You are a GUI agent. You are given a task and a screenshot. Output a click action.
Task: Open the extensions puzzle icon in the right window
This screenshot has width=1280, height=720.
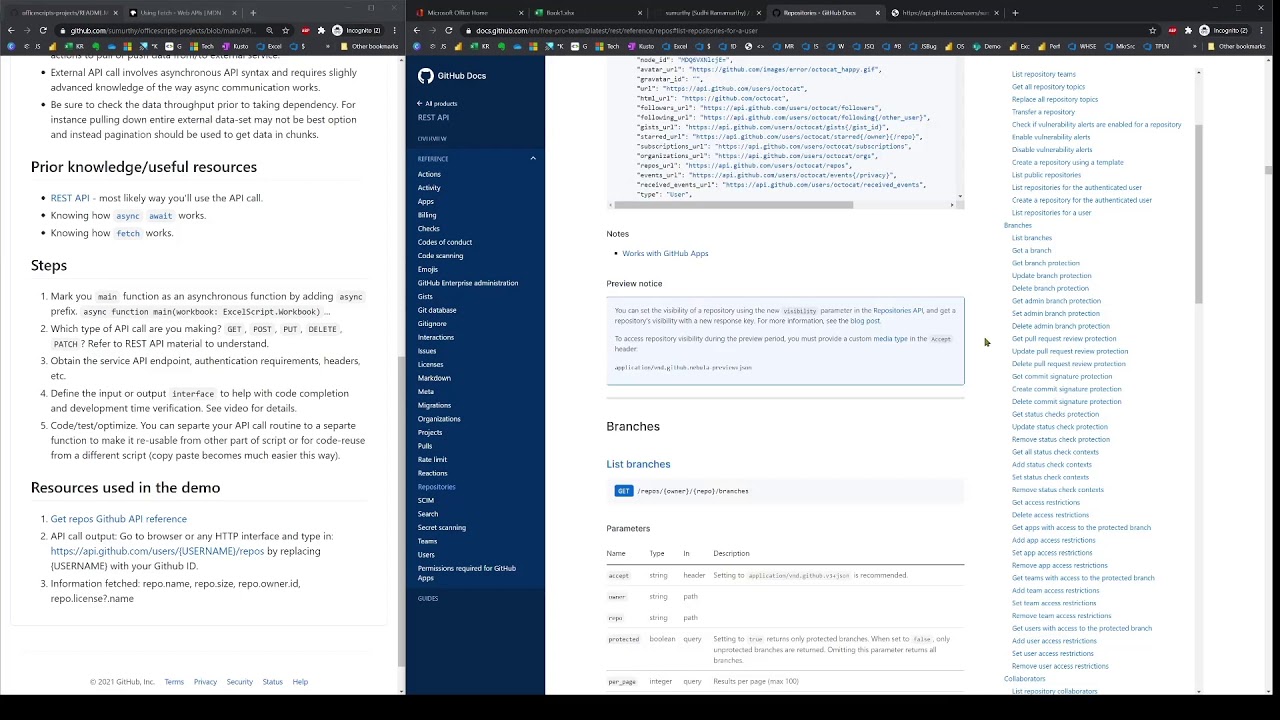click(1187, 30)
